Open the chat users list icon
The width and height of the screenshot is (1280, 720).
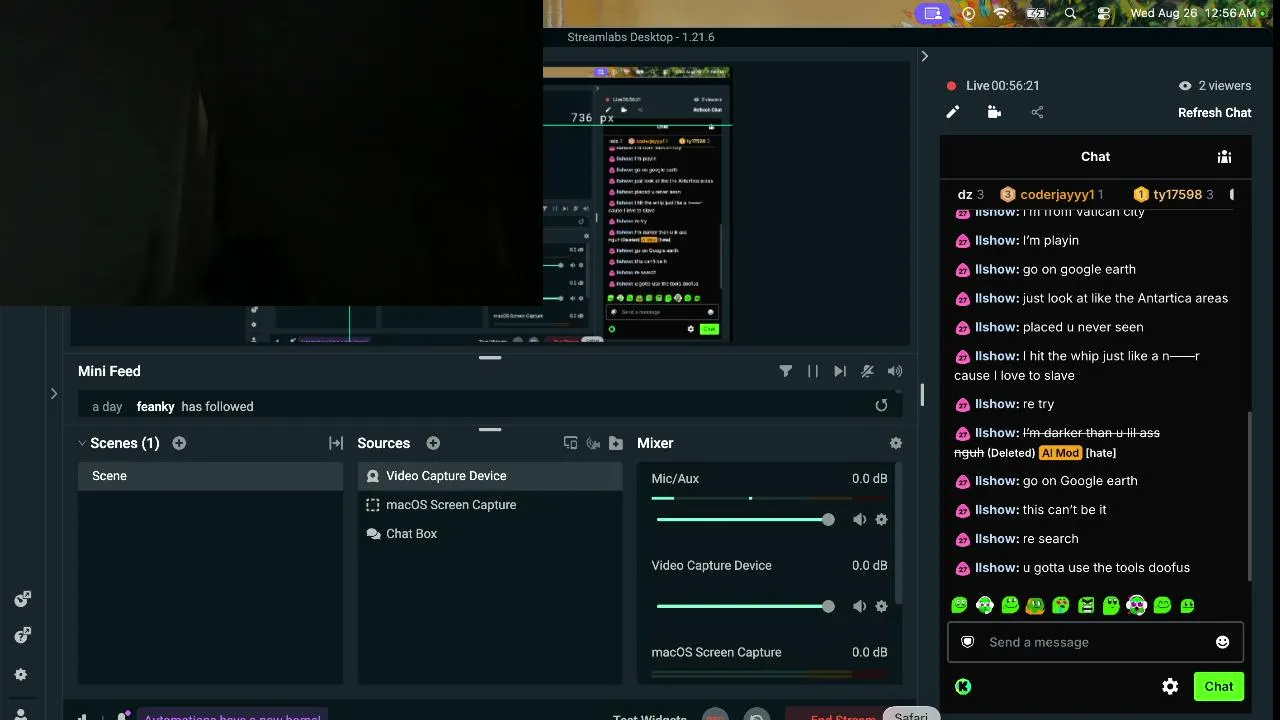point(1224,157)
